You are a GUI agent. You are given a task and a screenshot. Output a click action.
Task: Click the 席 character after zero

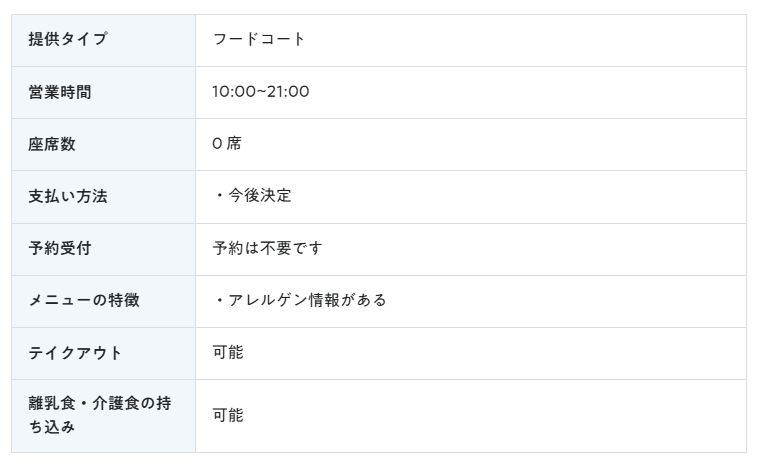tap(234, 143)
